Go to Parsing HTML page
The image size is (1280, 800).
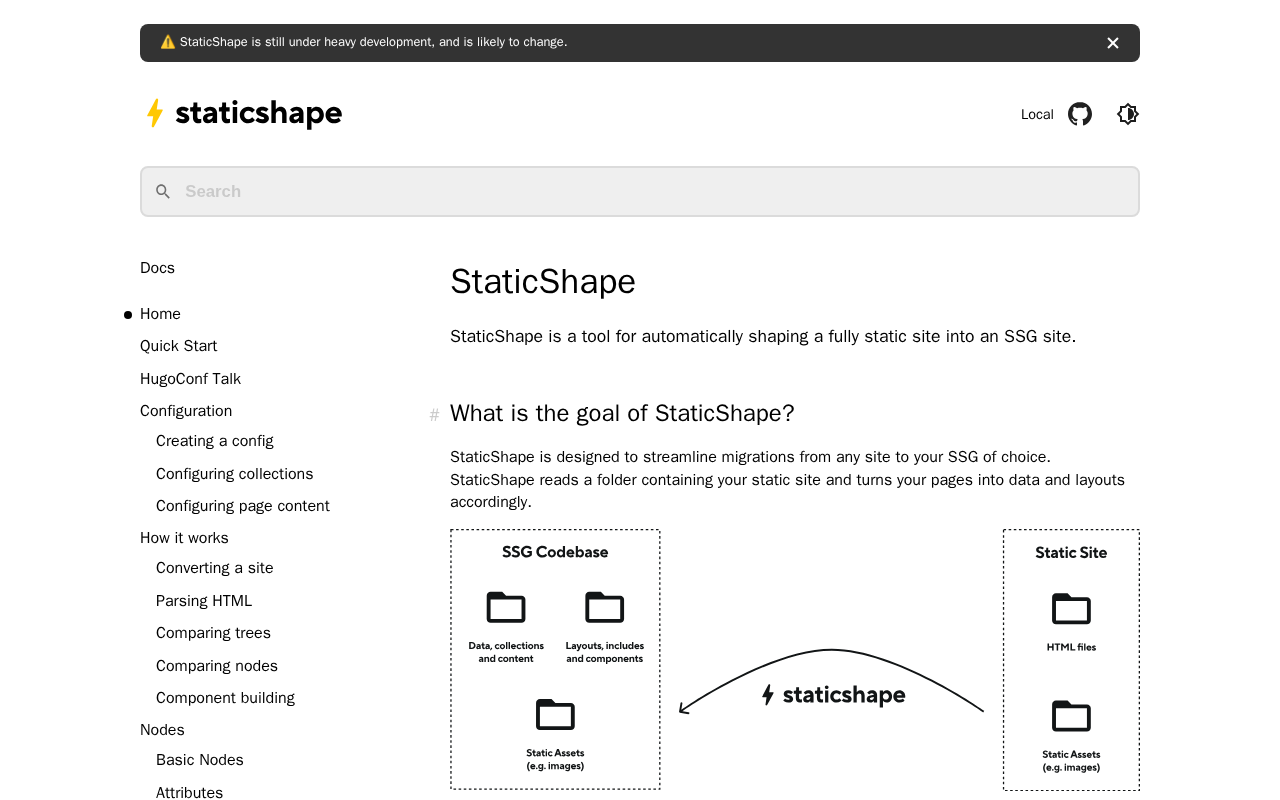[204, 601]
